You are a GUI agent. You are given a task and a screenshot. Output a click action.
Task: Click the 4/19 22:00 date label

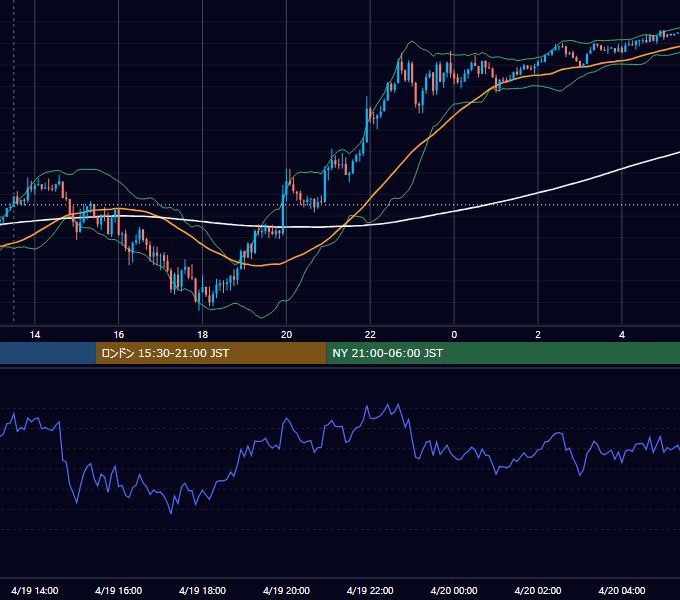tap(370, 590)
